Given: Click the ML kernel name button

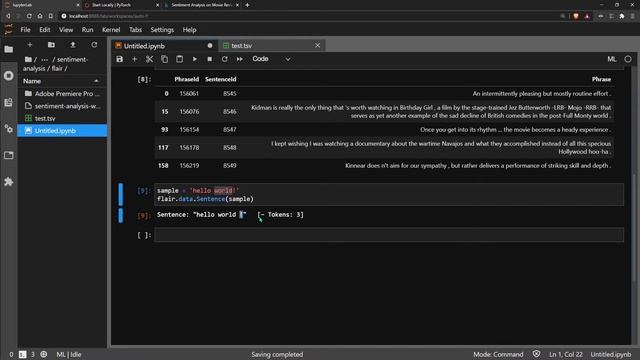Looking at the screenshot, I should (611, 59).
